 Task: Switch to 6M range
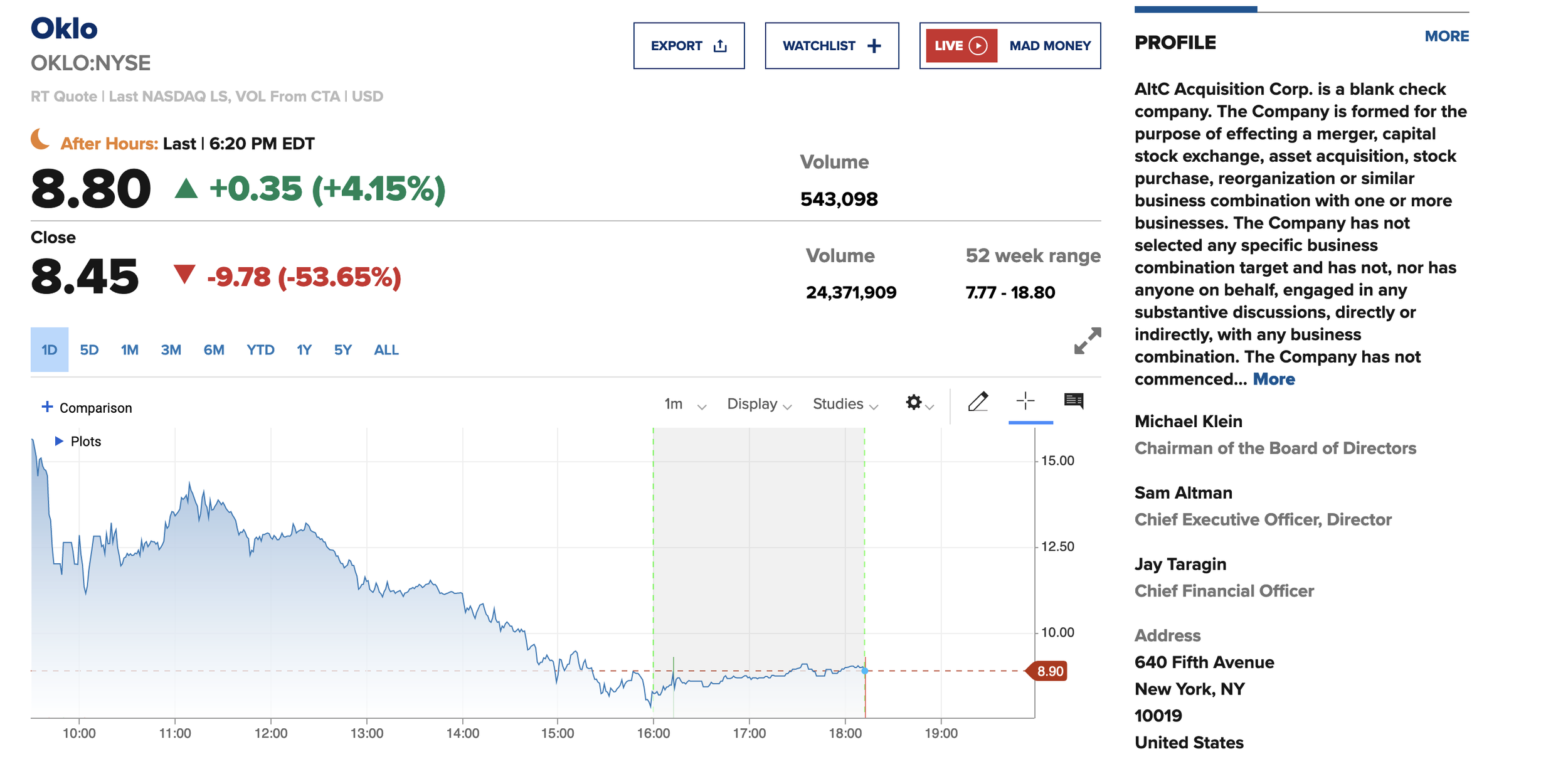[214, 349]
